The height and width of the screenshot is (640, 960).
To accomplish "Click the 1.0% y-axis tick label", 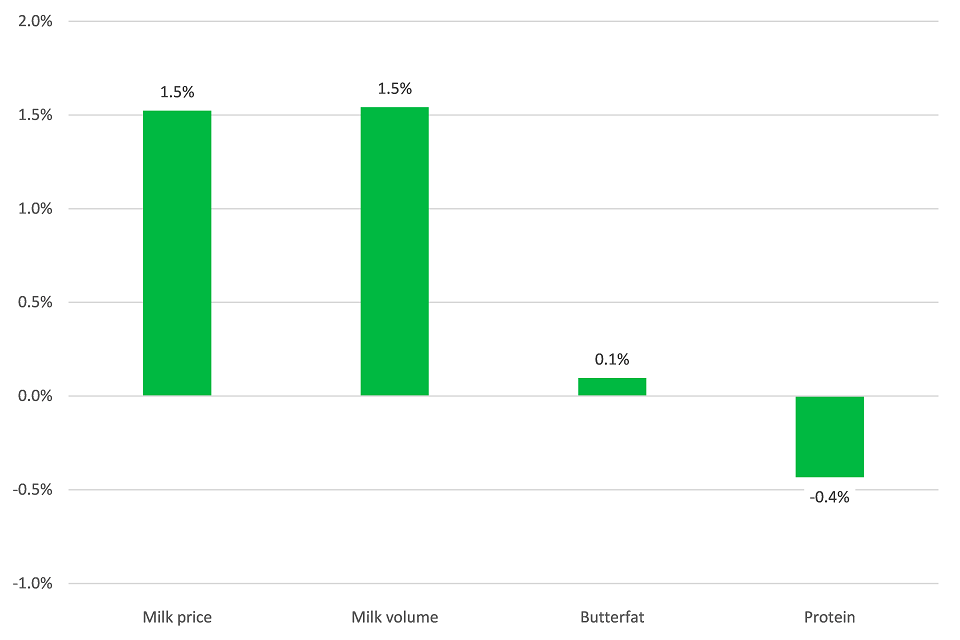I will point(35,209).
